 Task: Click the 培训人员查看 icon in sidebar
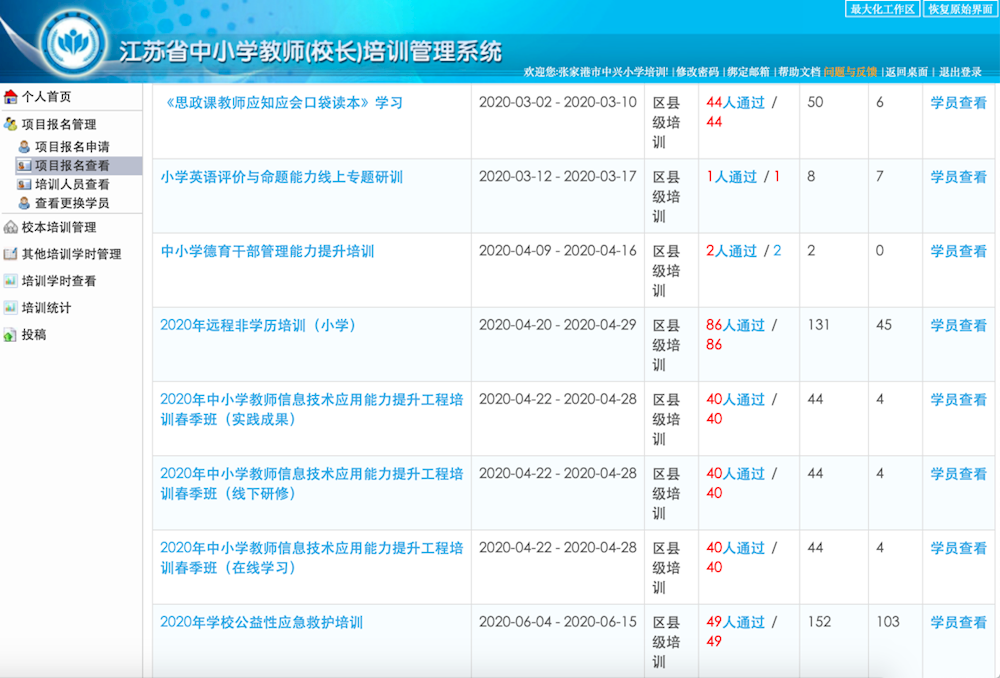point(24,184)
